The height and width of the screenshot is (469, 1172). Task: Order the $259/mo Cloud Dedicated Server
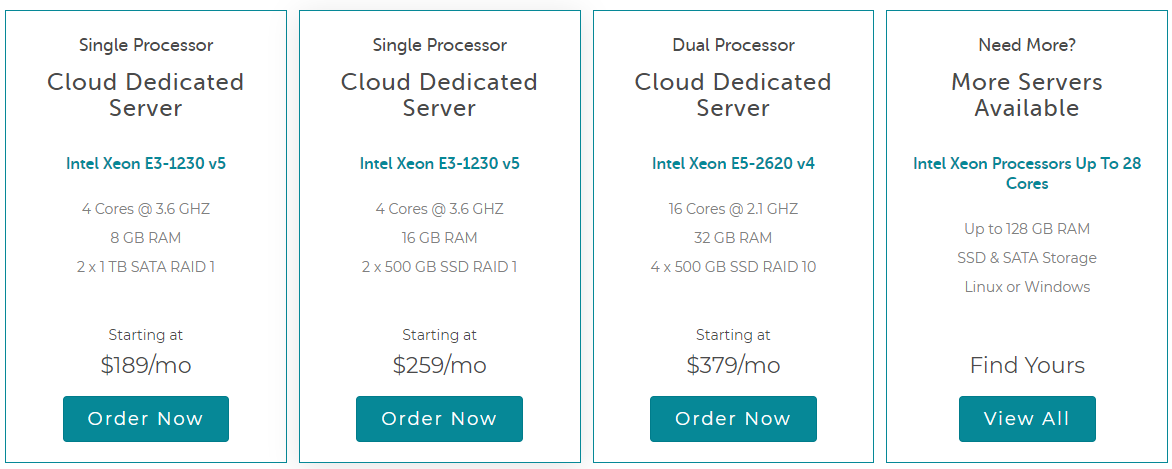click(x=440, y=419)
